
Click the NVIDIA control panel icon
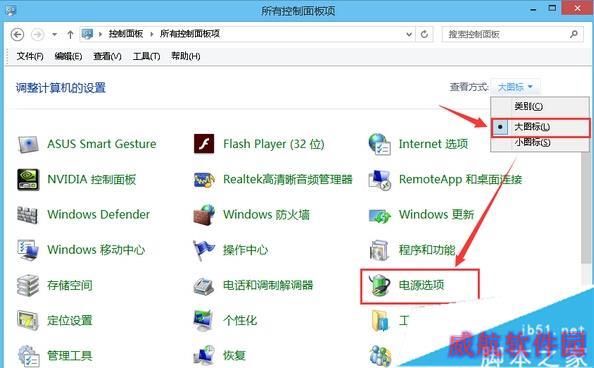click(28, 179)
